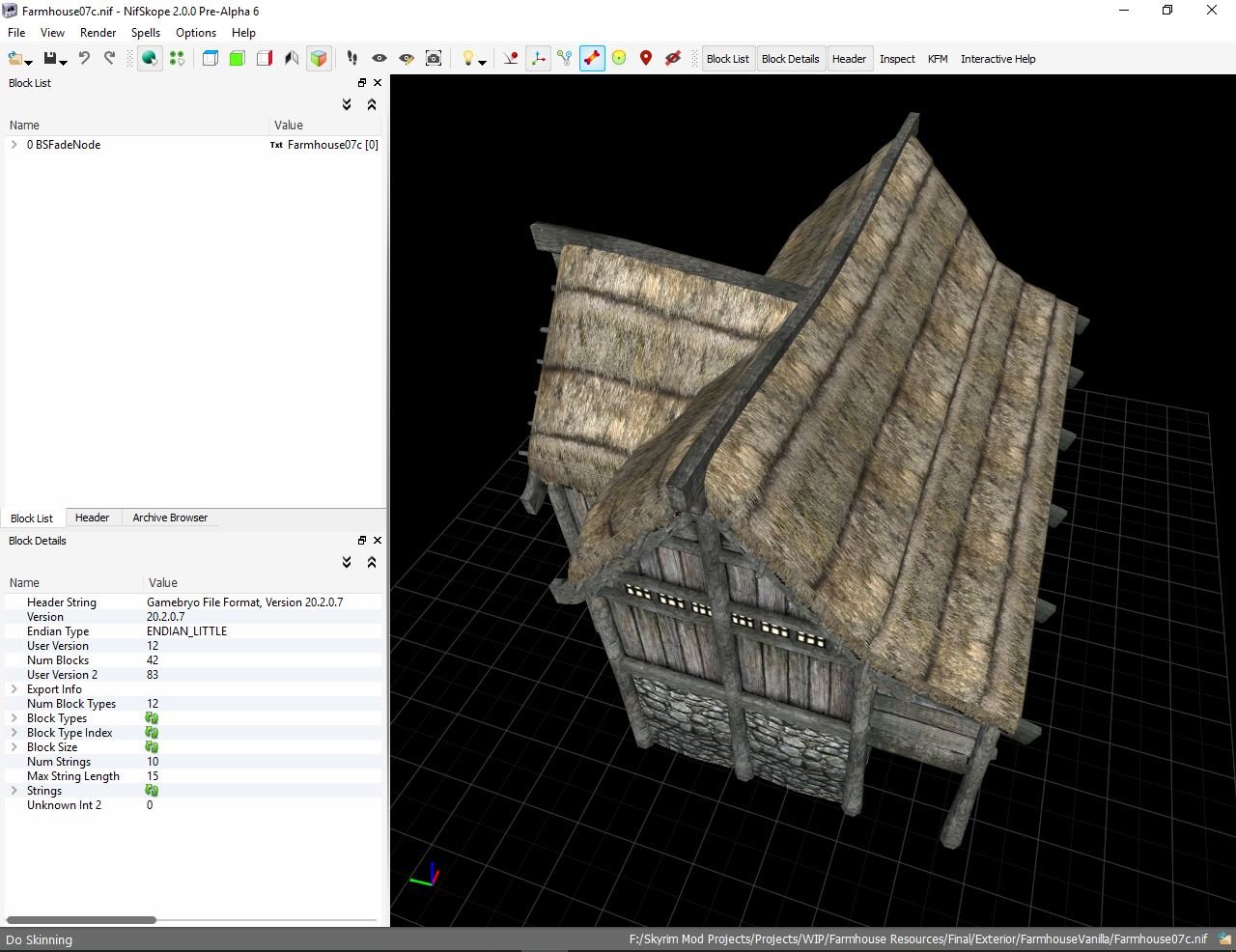Open the Spells menu

pyautogui.click(x=146, y=32)
